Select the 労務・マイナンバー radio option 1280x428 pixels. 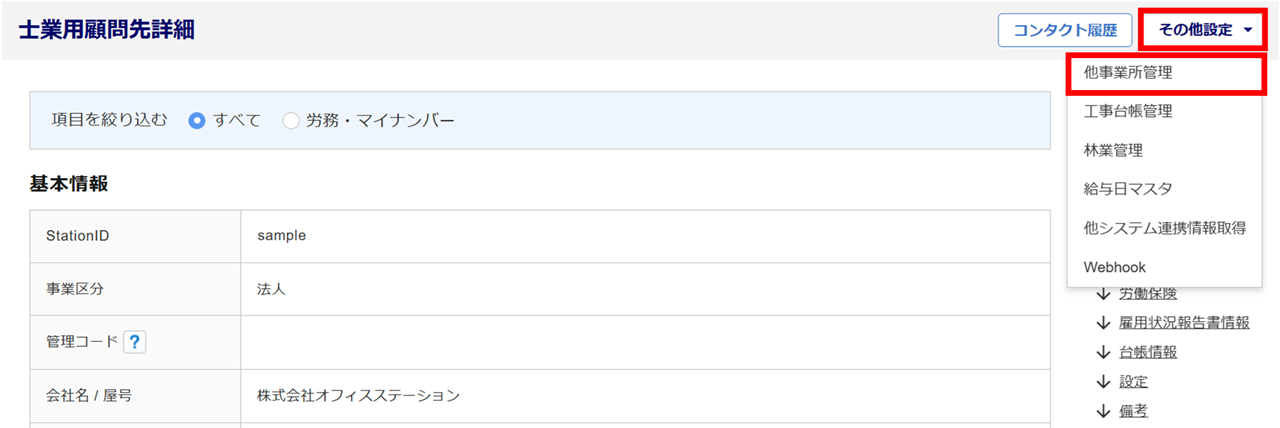[x=291, y=120]
